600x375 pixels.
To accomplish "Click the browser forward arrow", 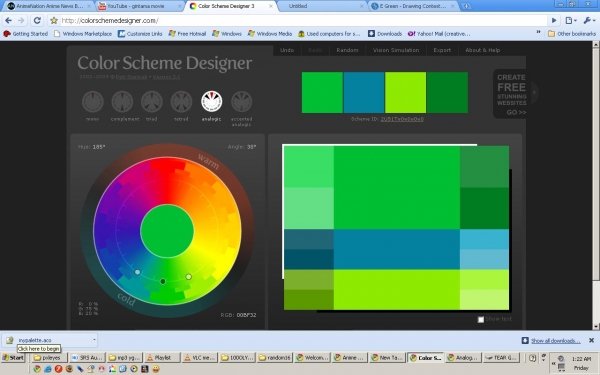I will click(21, 20).
